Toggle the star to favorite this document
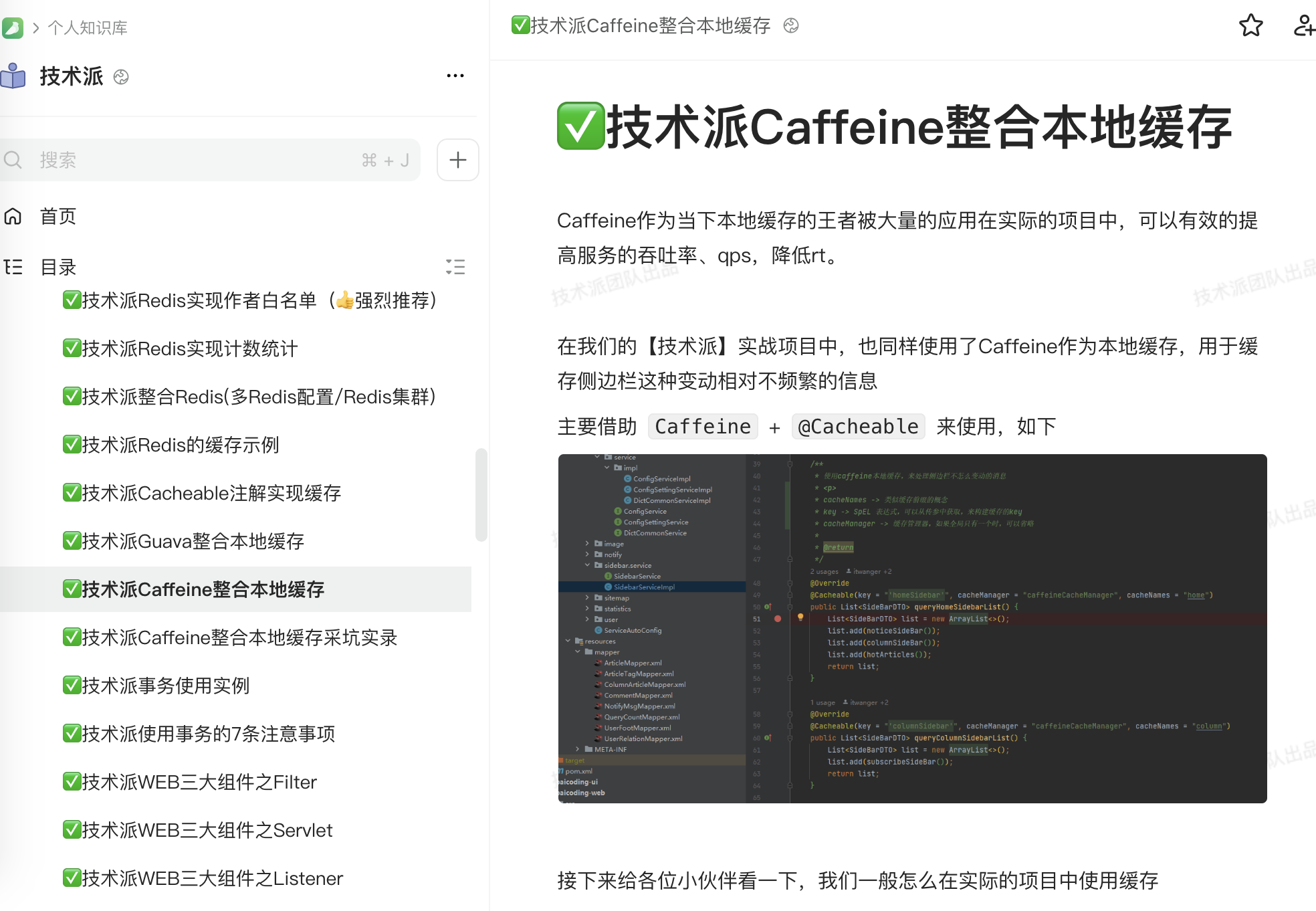The image size is (1316, 911). (1250, 26)
